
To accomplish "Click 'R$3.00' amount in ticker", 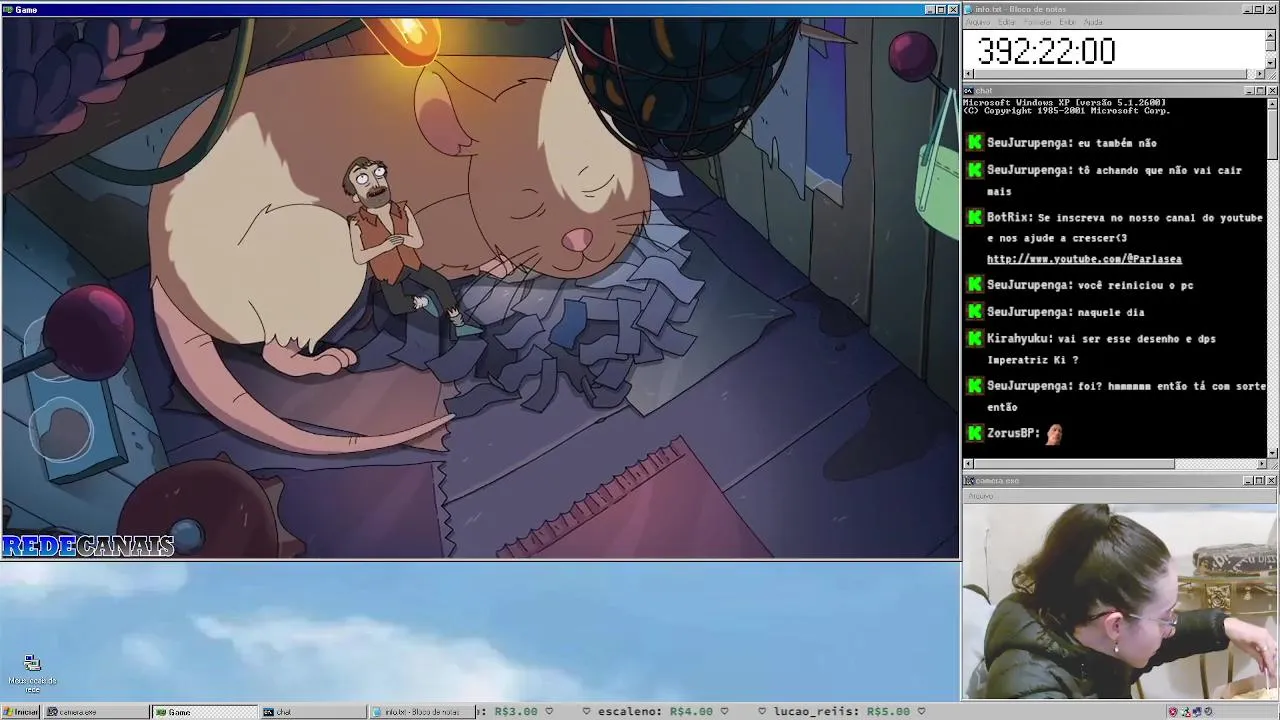I will point(516,712).
